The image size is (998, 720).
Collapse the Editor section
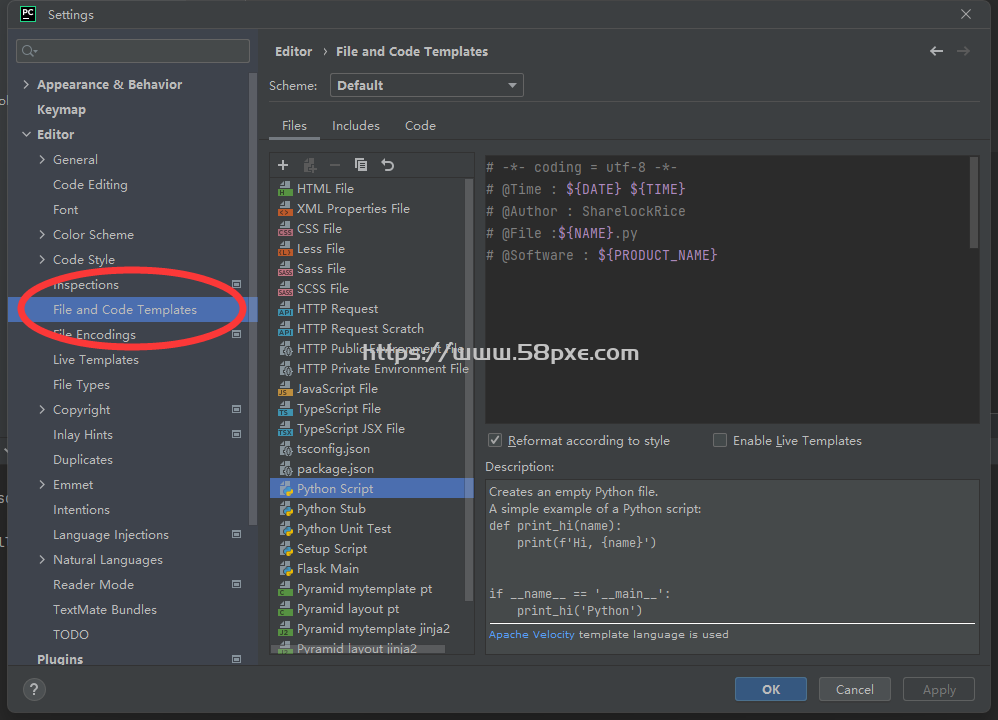(26, 134)
